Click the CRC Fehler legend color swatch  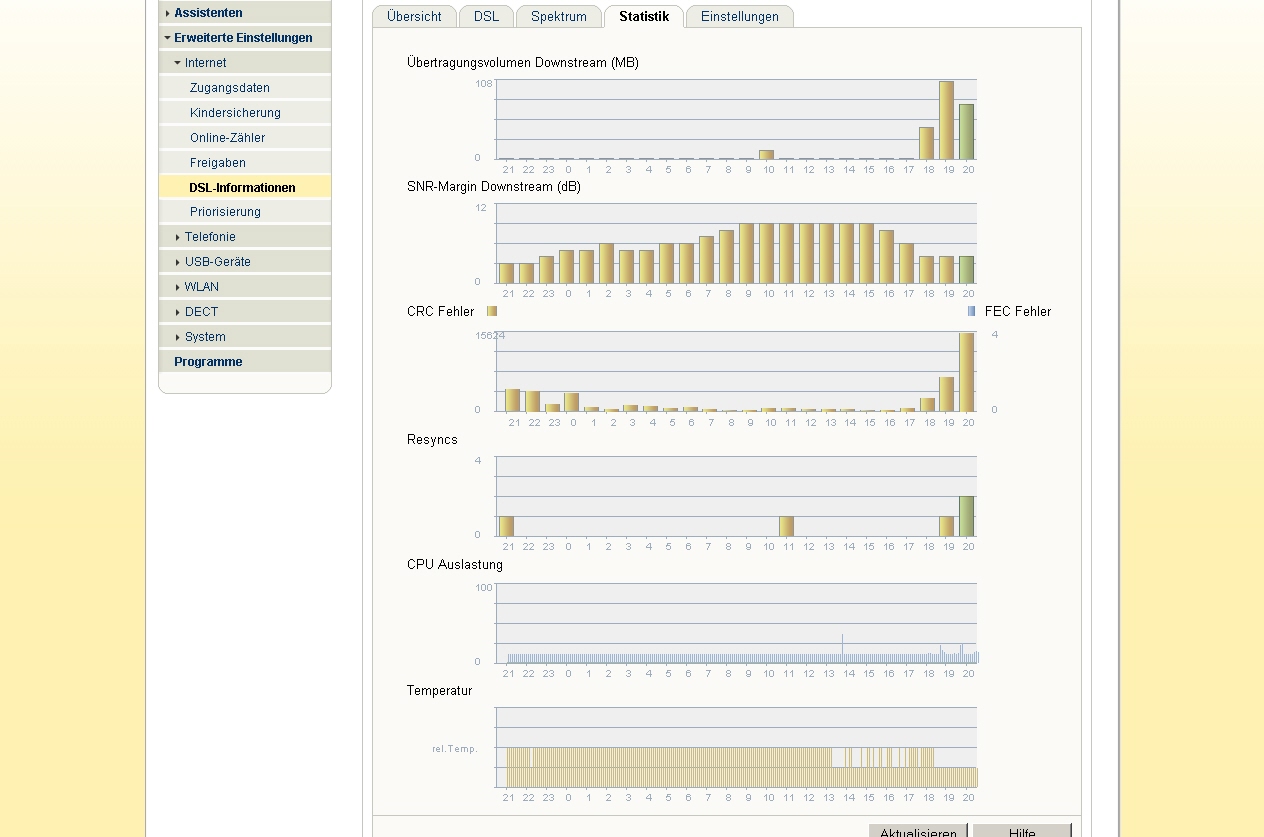(492, 311)
